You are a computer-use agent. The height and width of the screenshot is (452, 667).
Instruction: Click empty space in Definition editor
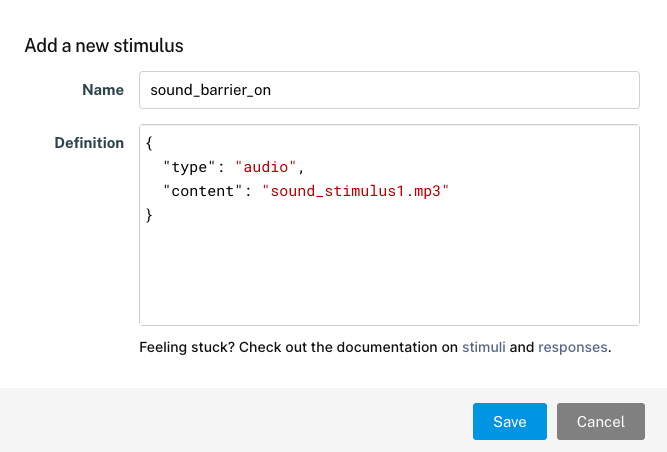389,272
